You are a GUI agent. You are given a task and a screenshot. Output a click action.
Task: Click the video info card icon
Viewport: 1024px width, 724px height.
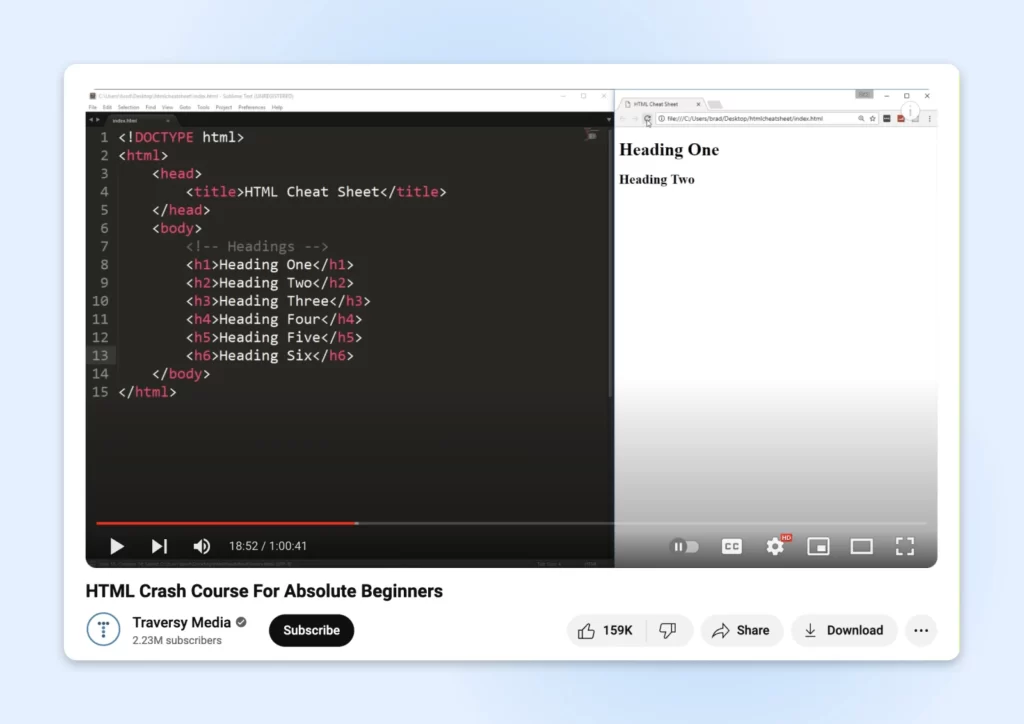[x=910, y=111]
